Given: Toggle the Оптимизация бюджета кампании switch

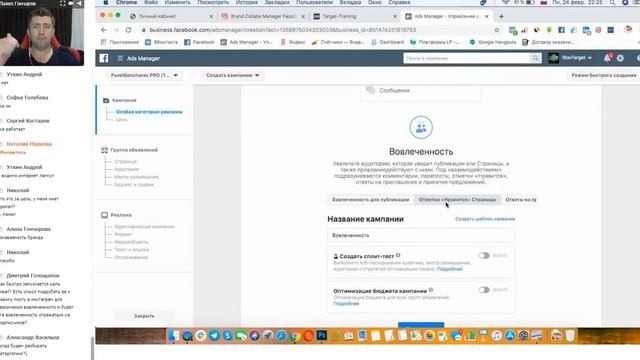Looking at the screenshot, I should click(484, 290).
